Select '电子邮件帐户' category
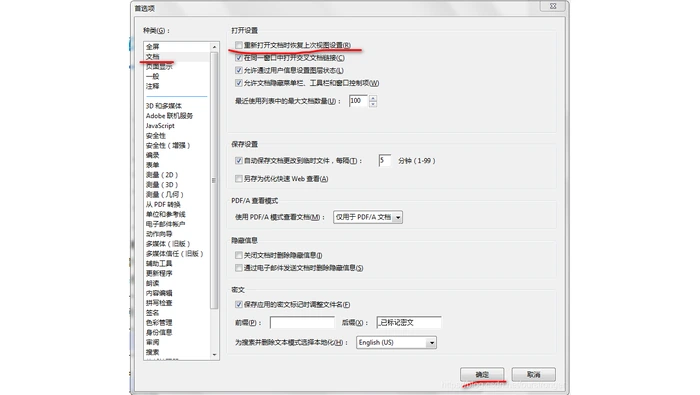The image size is (700, 395). click(x=166, y=224)
